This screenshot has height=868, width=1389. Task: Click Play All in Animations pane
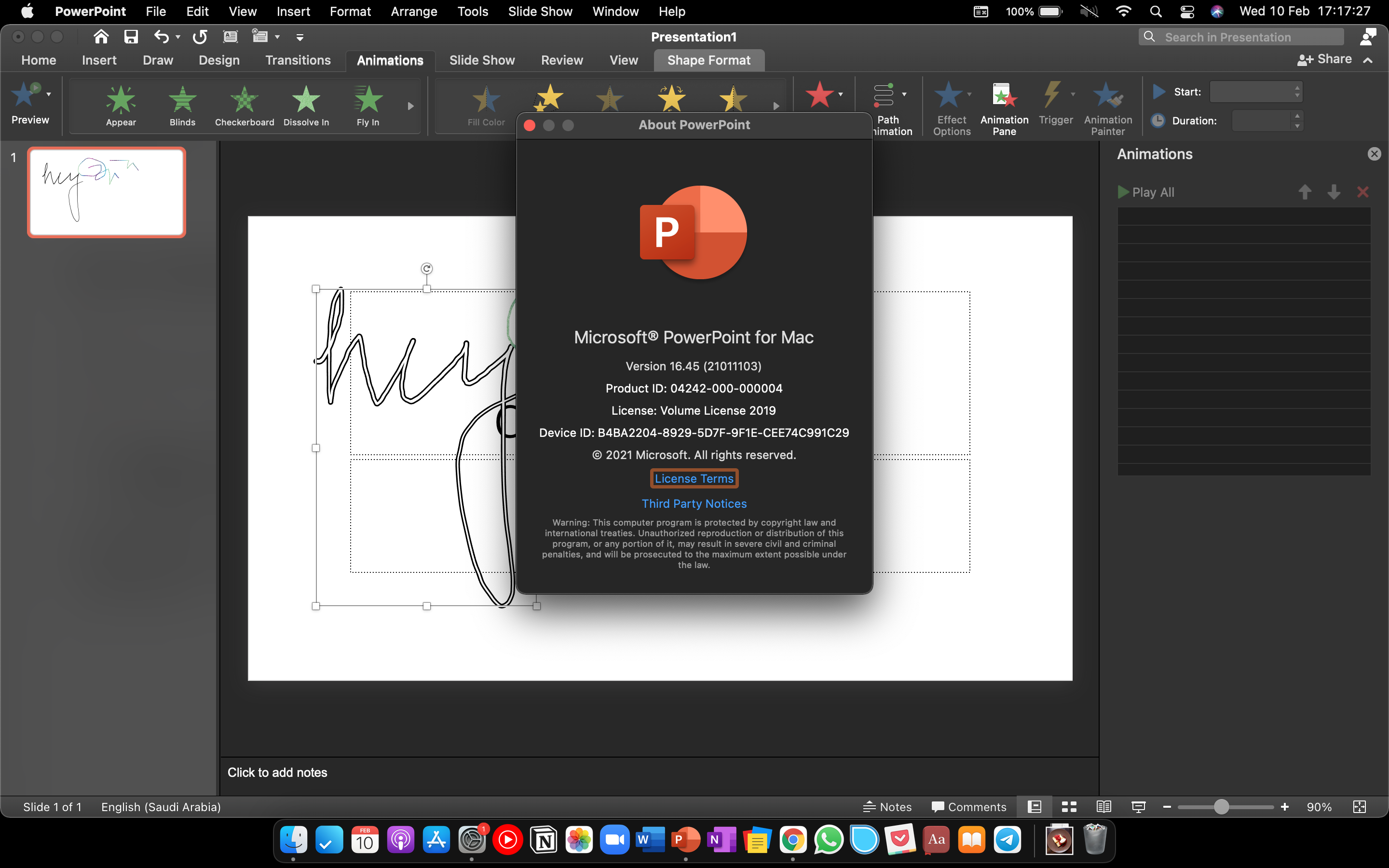tap(1145, 192)
